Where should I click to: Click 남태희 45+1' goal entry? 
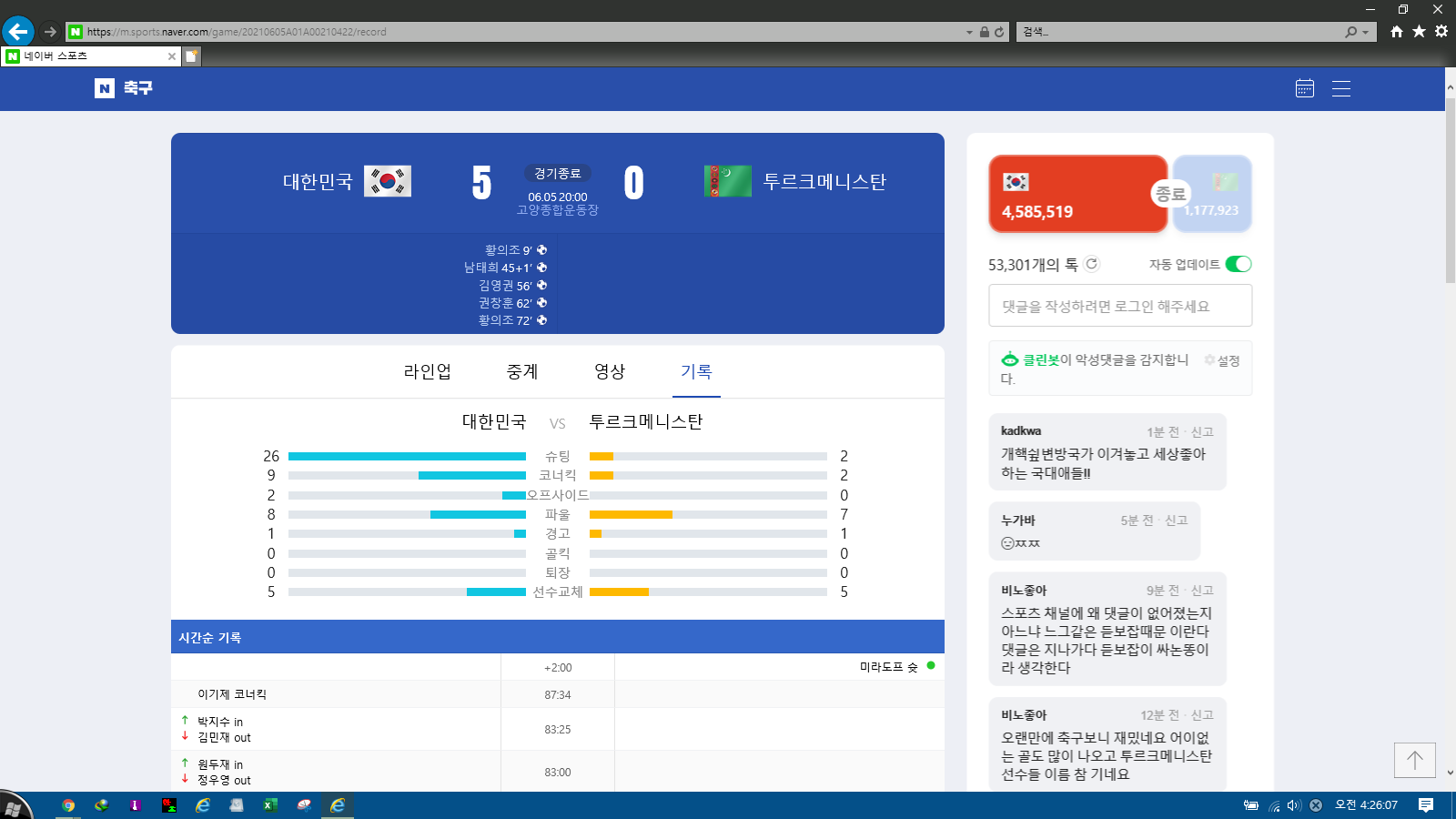pos(505,268)
